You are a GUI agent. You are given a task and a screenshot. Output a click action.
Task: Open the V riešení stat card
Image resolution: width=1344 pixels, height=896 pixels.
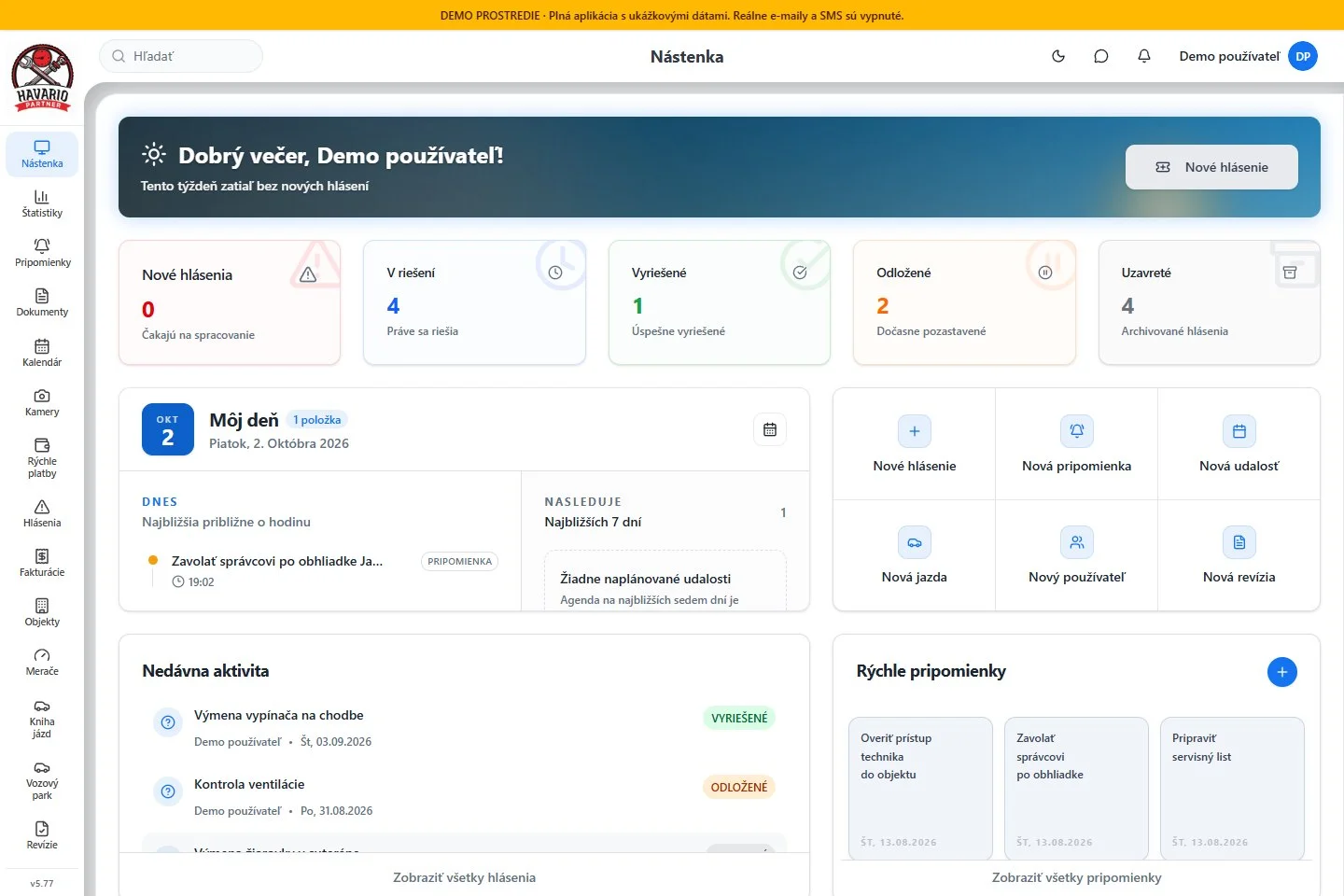tap(474, 302)
